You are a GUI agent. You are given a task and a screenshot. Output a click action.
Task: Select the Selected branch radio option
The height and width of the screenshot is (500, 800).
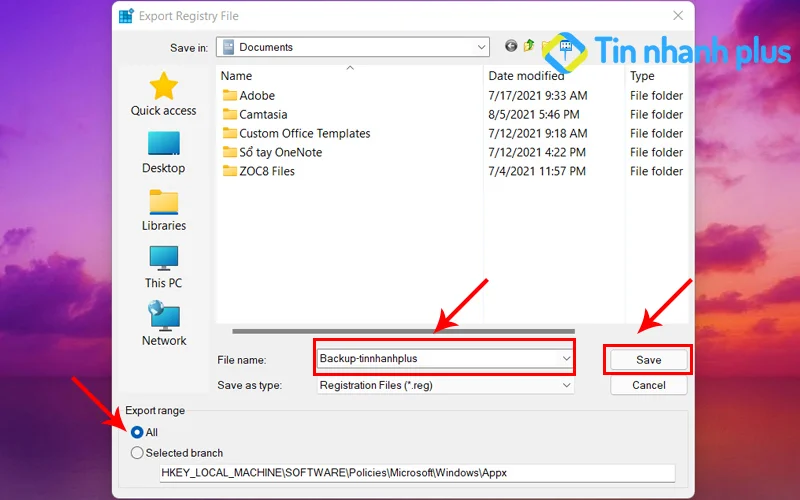(177, 453)
